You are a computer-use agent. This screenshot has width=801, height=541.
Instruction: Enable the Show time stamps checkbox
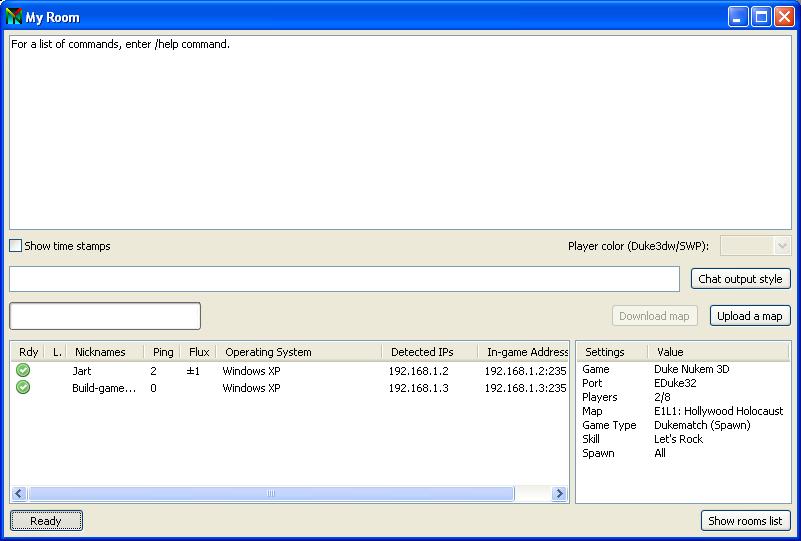(16, 246)
